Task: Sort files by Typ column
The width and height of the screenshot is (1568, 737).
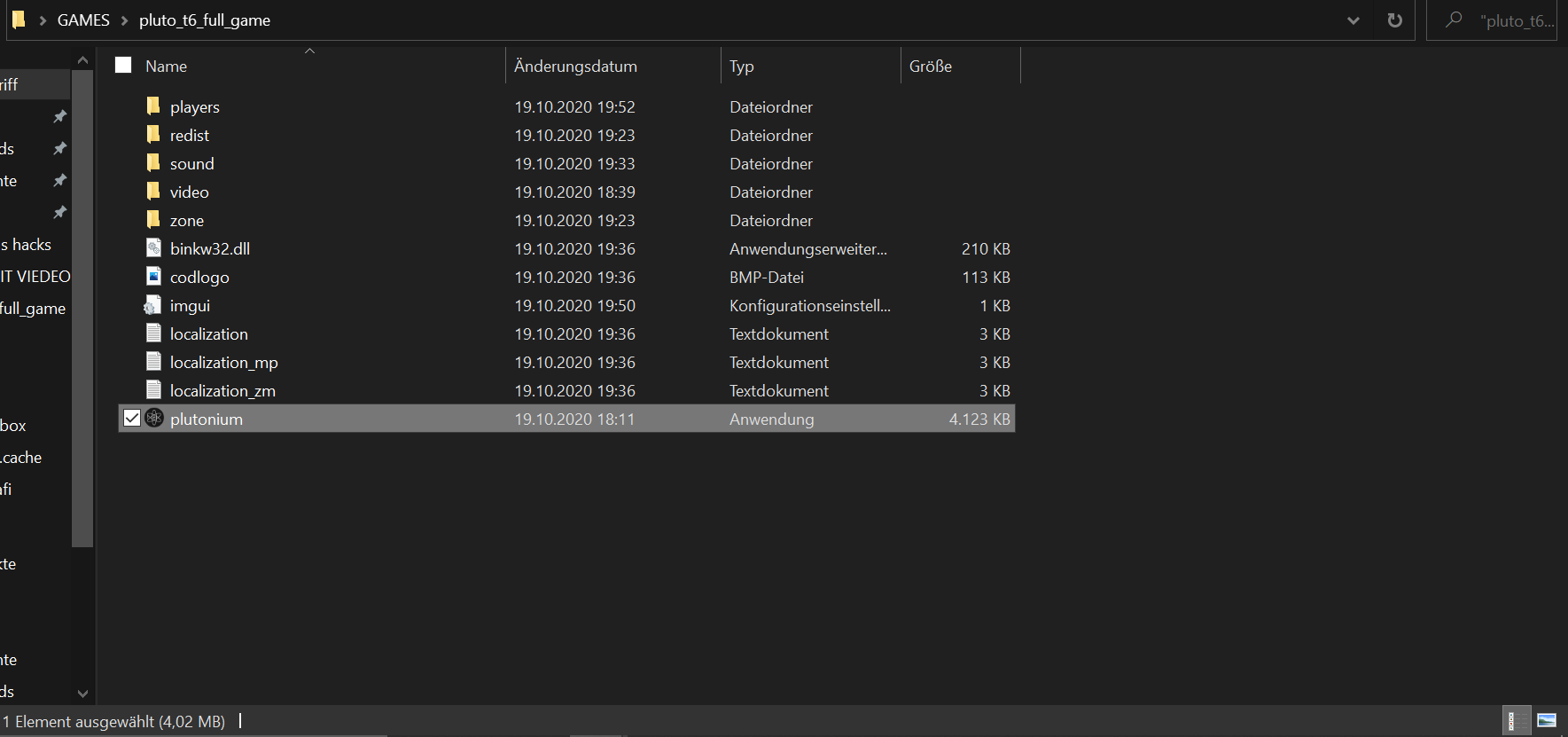Action: [742, 67]
